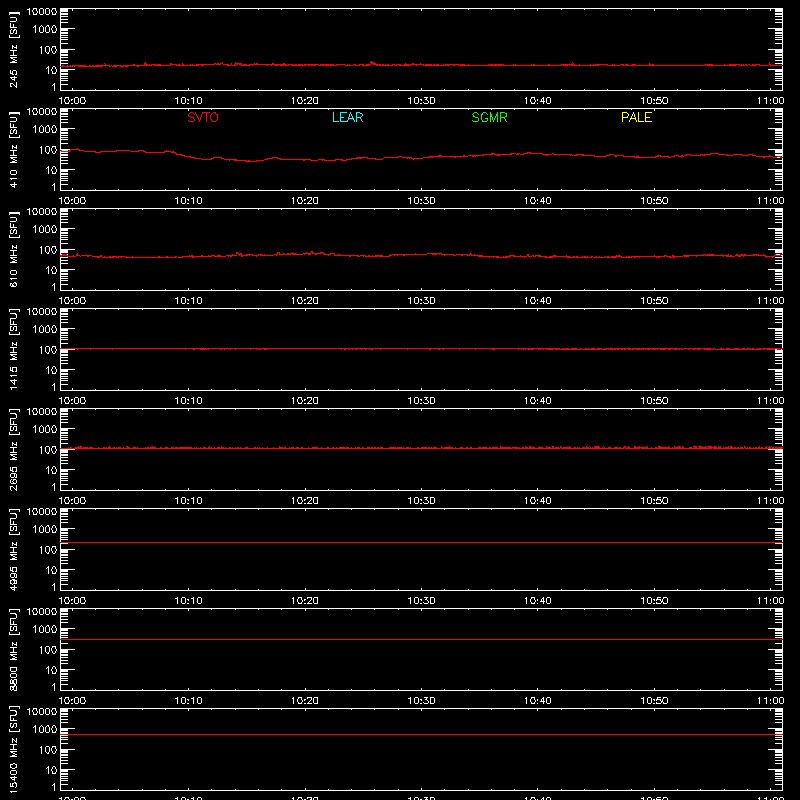Click the green SGMR station label
Screen dimensions: 800x800
(x=489, y=117)
